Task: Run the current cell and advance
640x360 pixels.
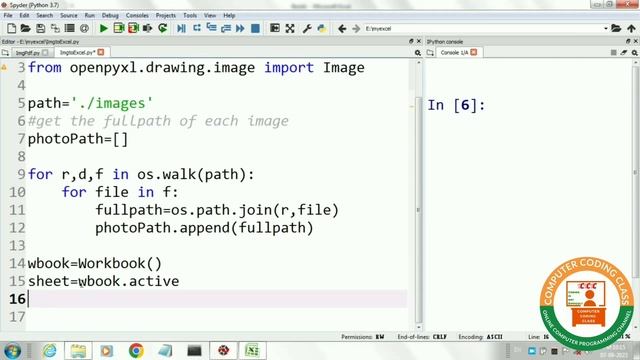Action: (x=133, y=28)
